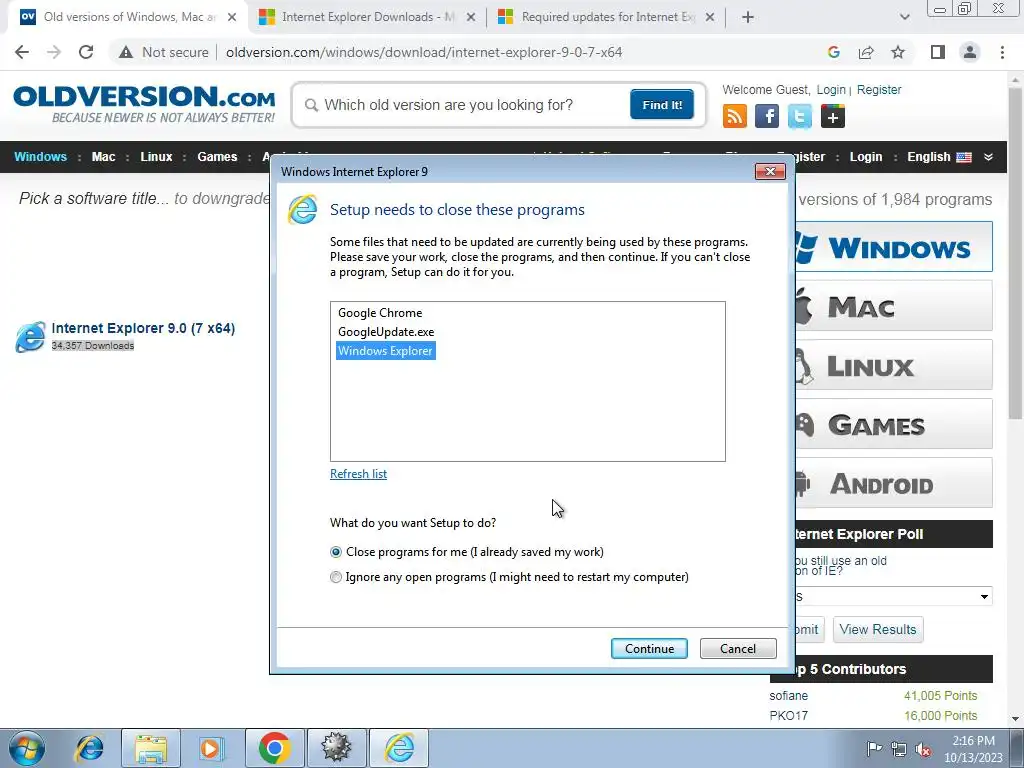Expand the language chevron next to English

988,157
